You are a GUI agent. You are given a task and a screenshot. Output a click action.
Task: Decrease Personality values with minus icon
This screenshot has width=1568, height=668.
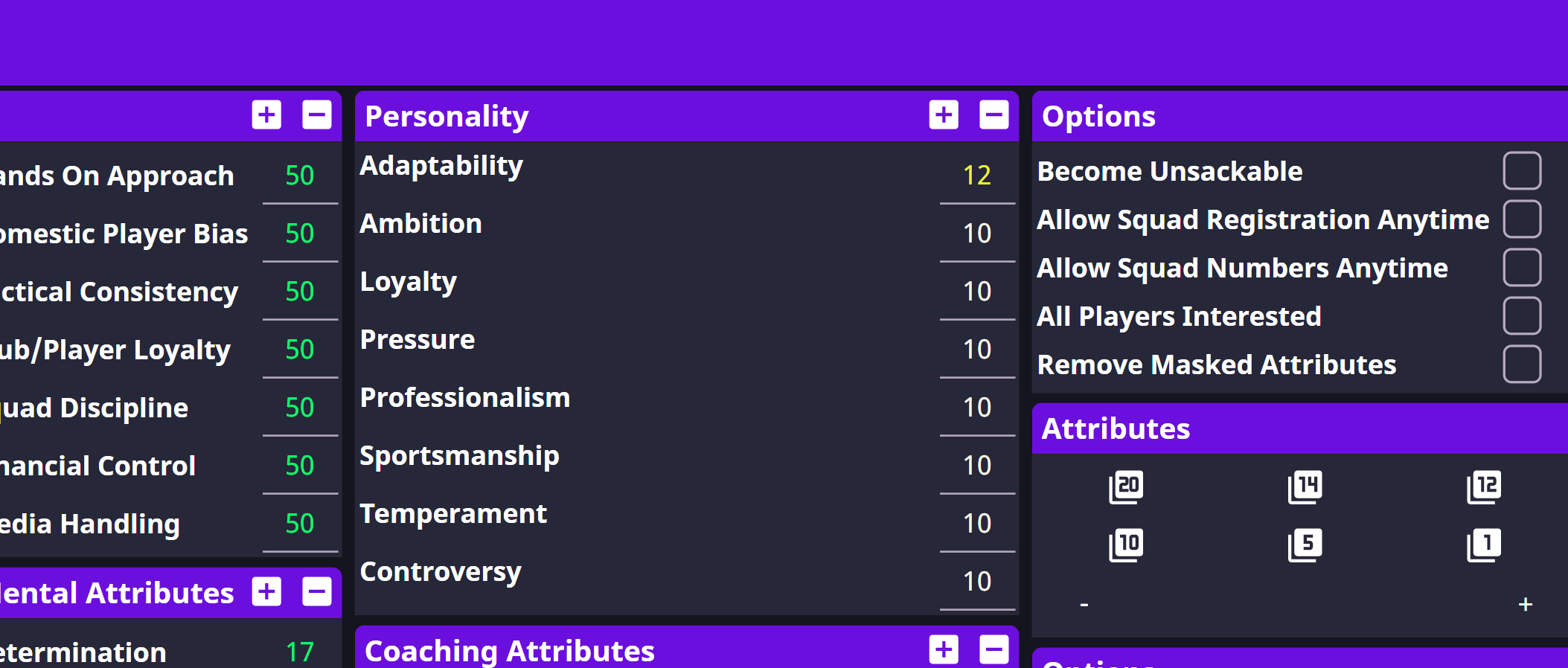click(993, 115)
